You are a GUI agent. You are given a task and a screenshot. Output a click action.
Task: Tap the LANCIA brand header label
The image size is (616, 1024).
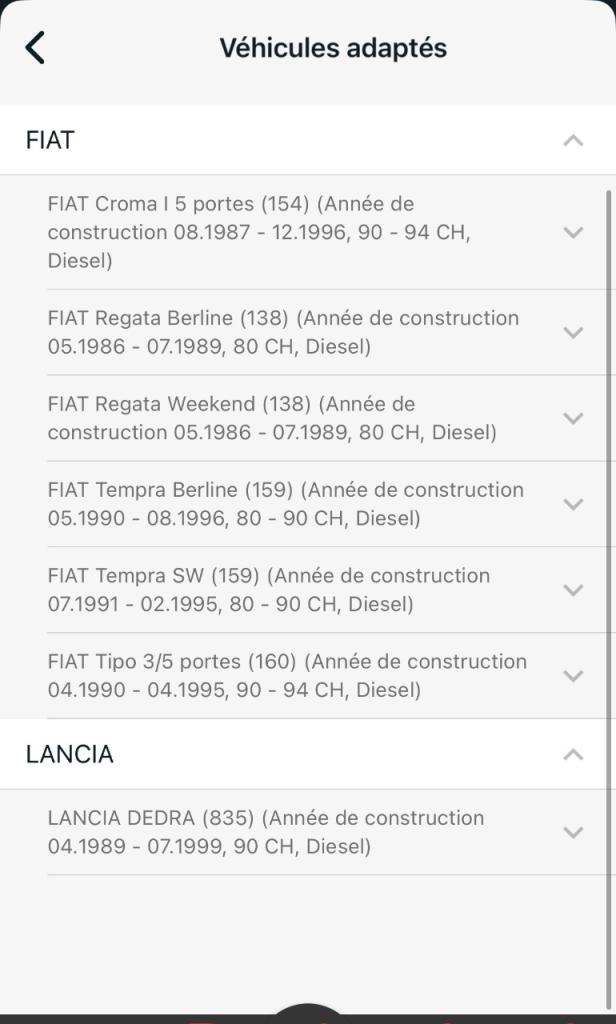(x=70, y=755)
